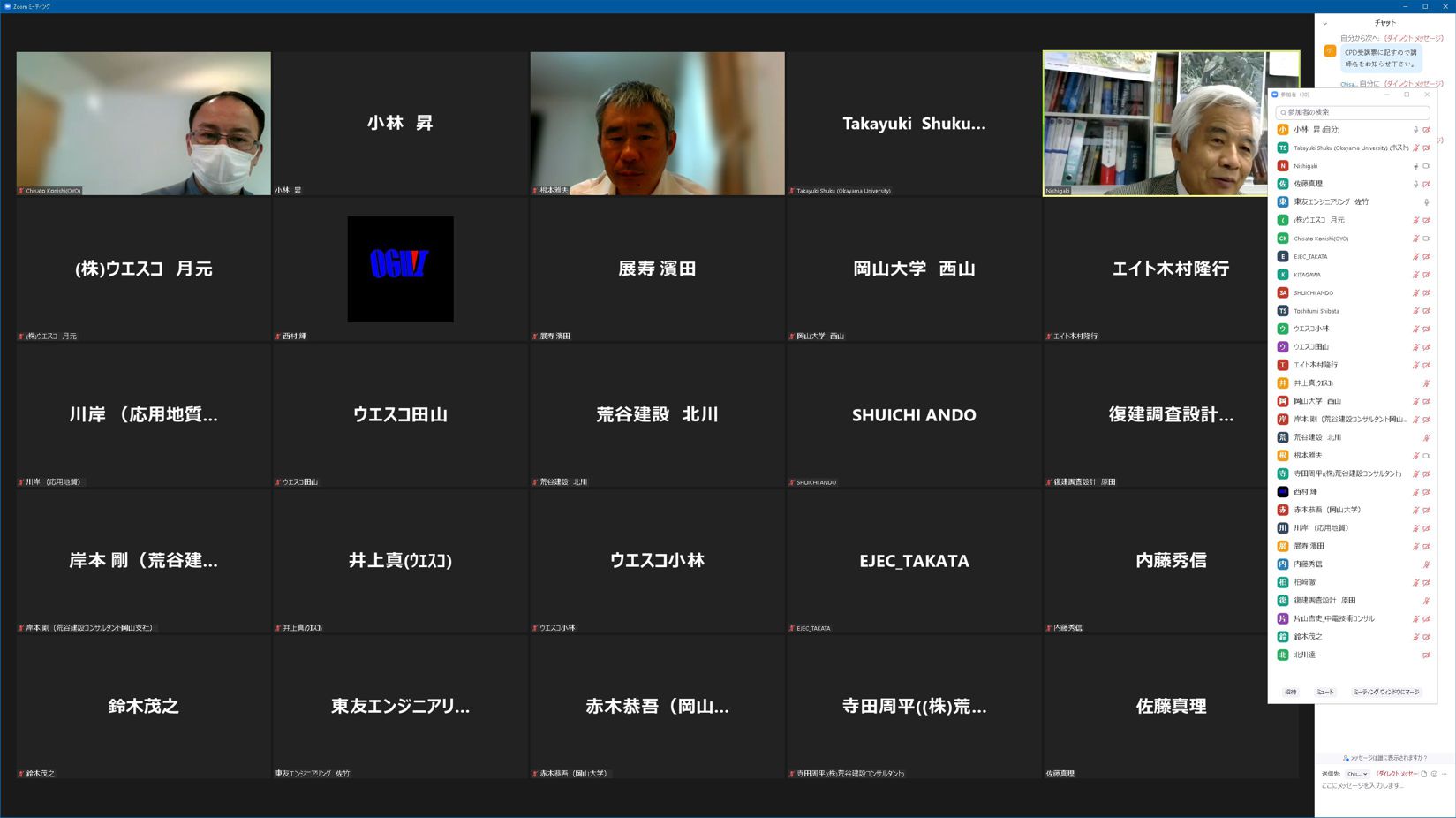Screen dimensions: 1456x818
Task: Open the chat recipient dropdown next to 送信先
Action: [x=1357, y=774]
